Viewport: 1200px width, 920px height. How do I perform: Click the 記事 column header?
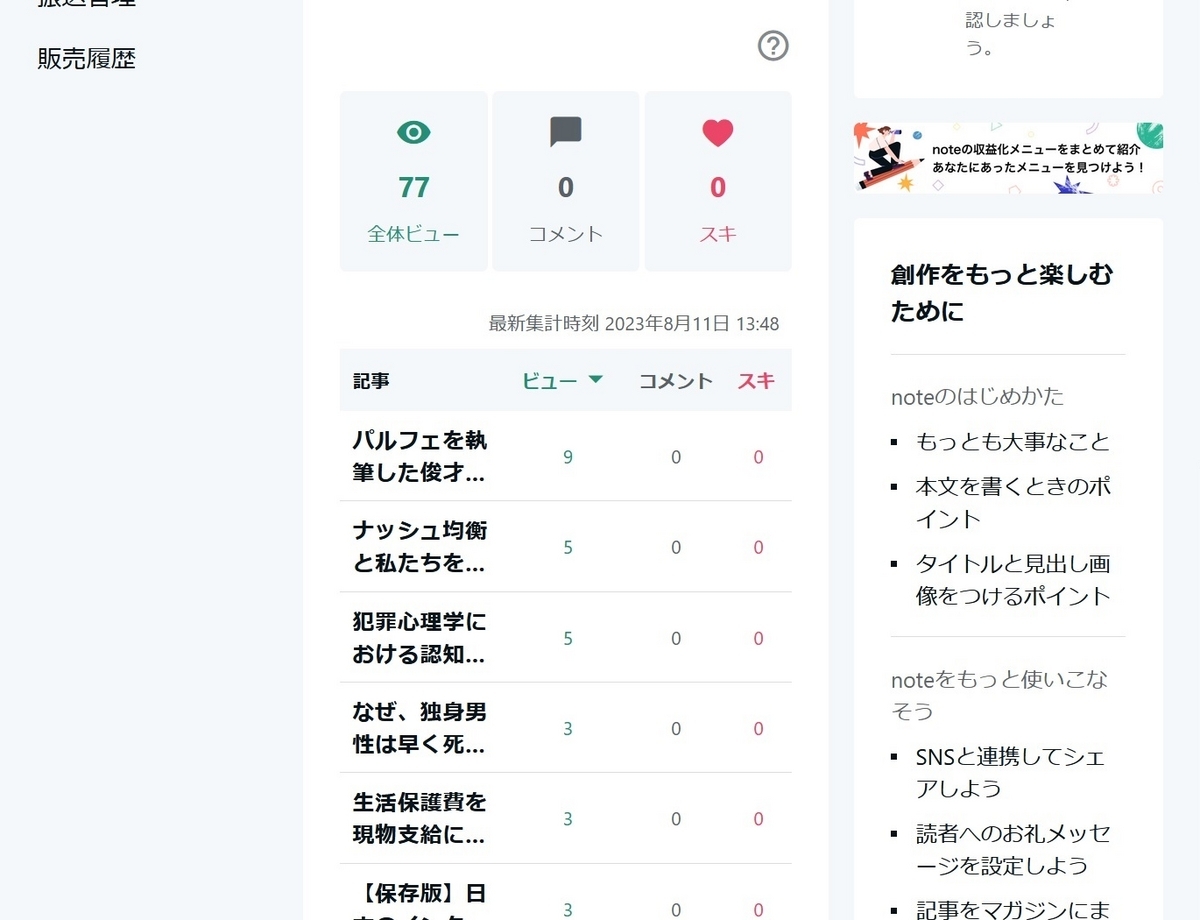pyautogui.click(x=371, y=380)
